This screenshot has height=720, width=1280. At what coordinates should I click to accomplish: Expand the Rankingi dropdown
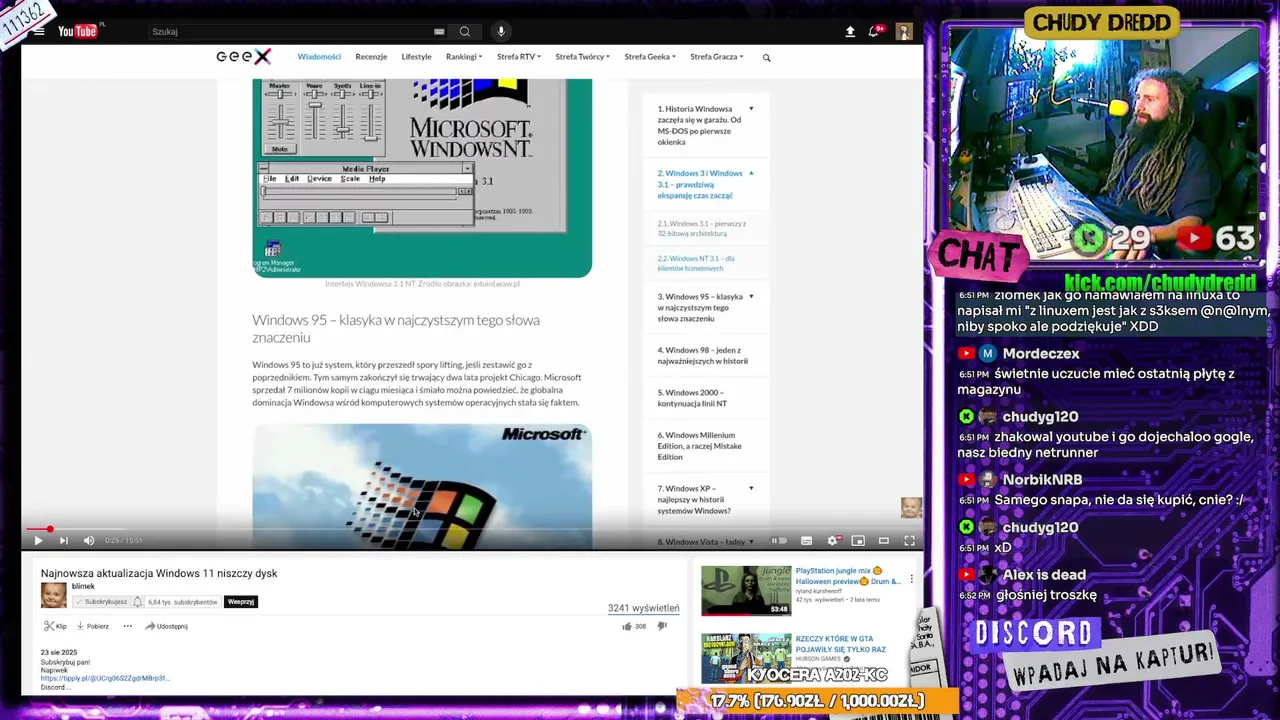pyautogui.click(x=464, y=57)
